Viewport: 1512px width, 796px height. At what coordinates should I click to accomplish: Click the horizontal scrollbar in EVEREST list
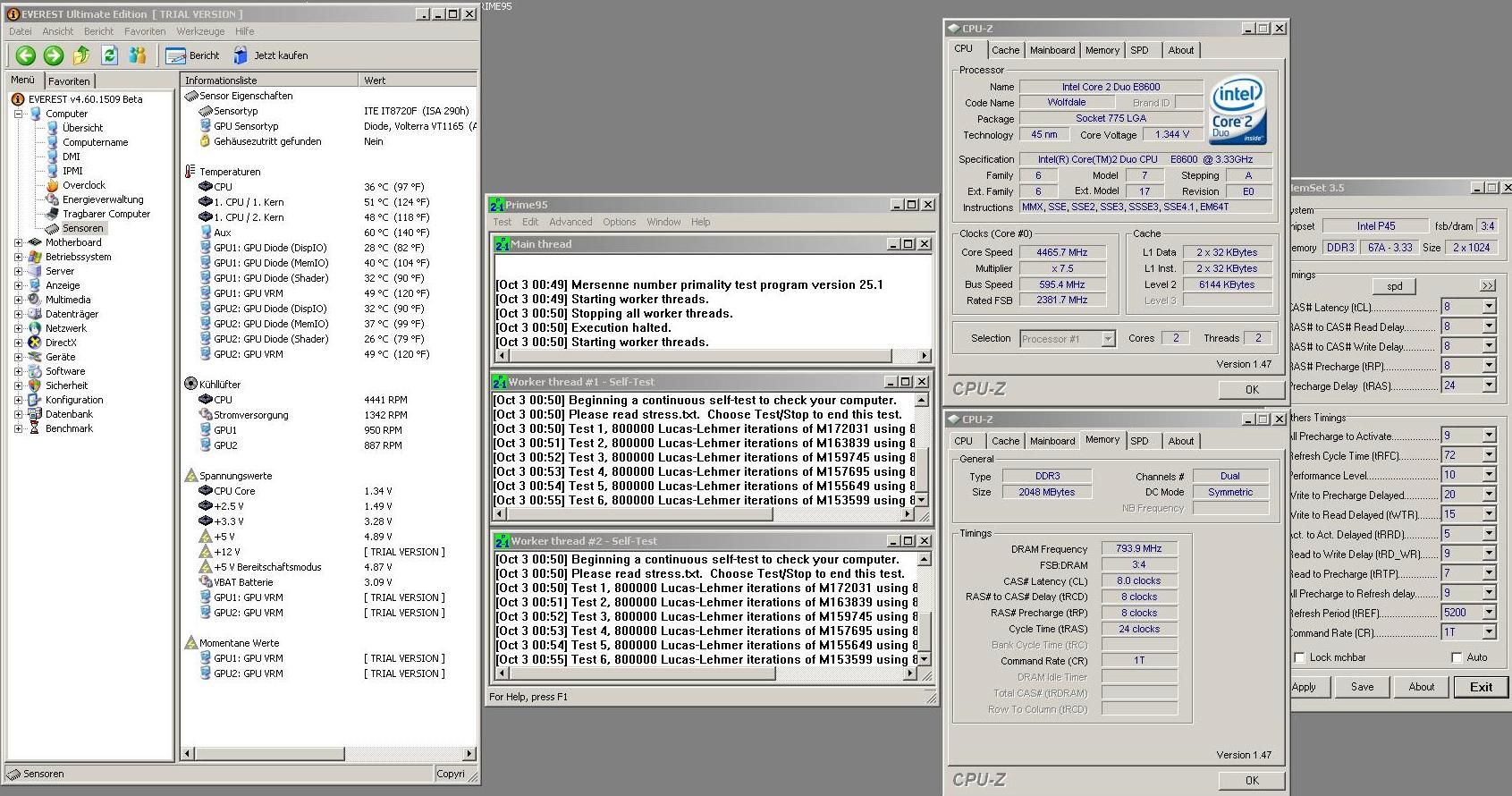(x=329, y=754)
